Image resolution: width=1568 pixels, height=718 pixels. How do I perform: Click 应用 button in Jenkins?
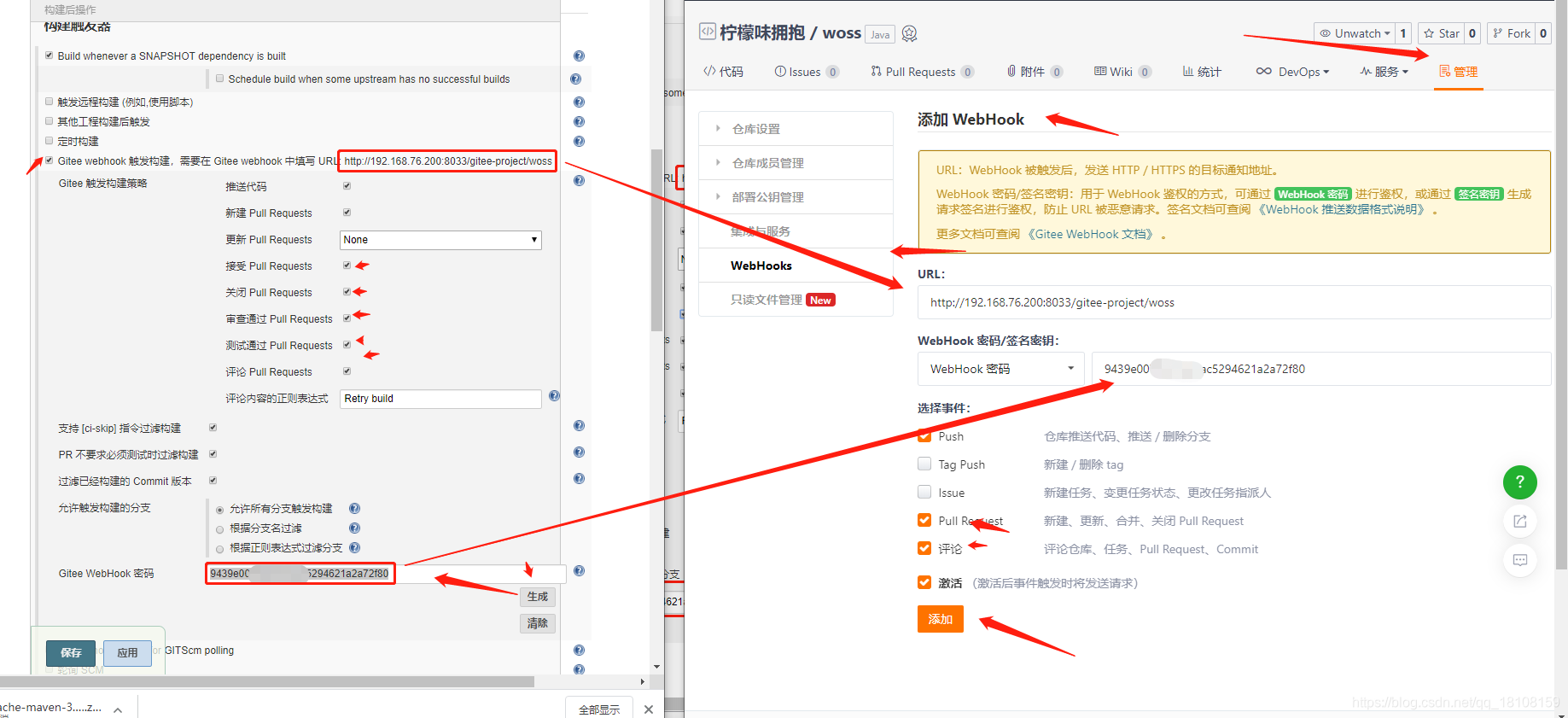coord(127,653)
